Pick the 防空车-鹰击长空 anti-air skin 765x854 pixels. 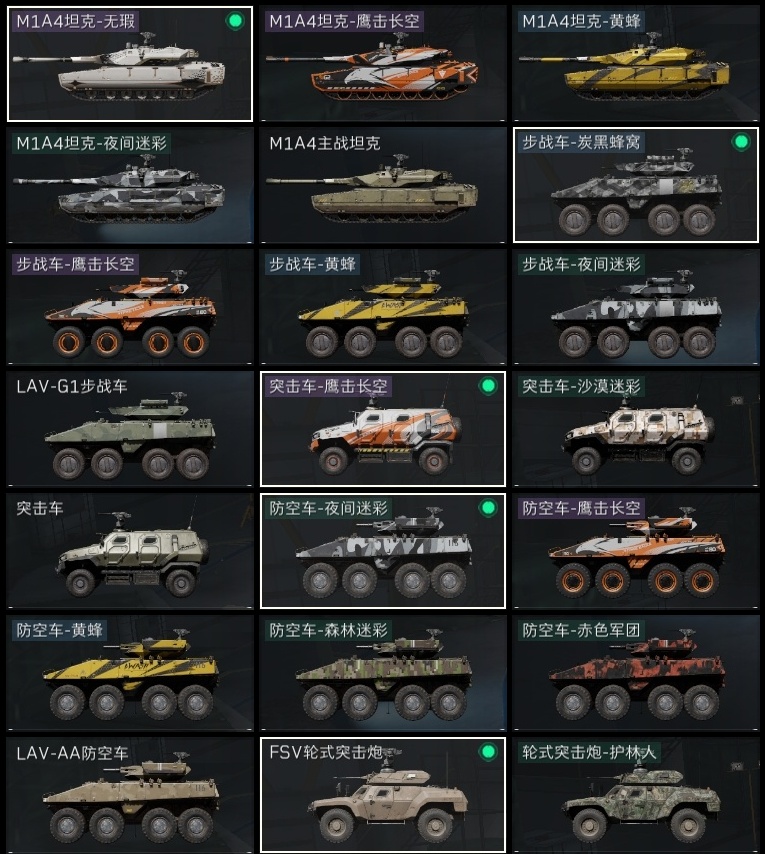coord(636,551)
